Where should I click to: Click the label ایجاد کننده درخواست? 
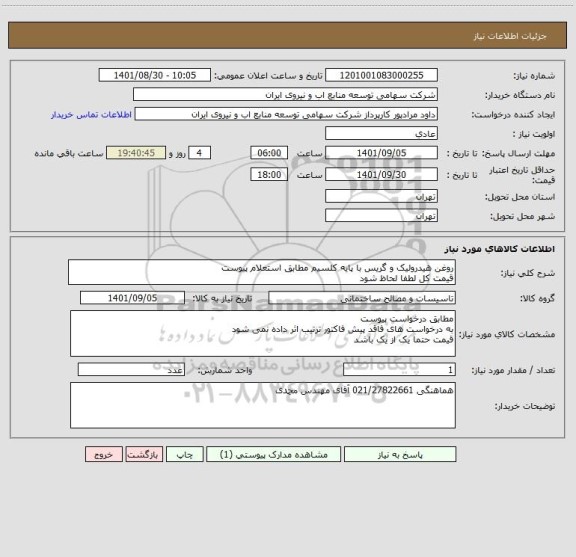pos(513,115)
